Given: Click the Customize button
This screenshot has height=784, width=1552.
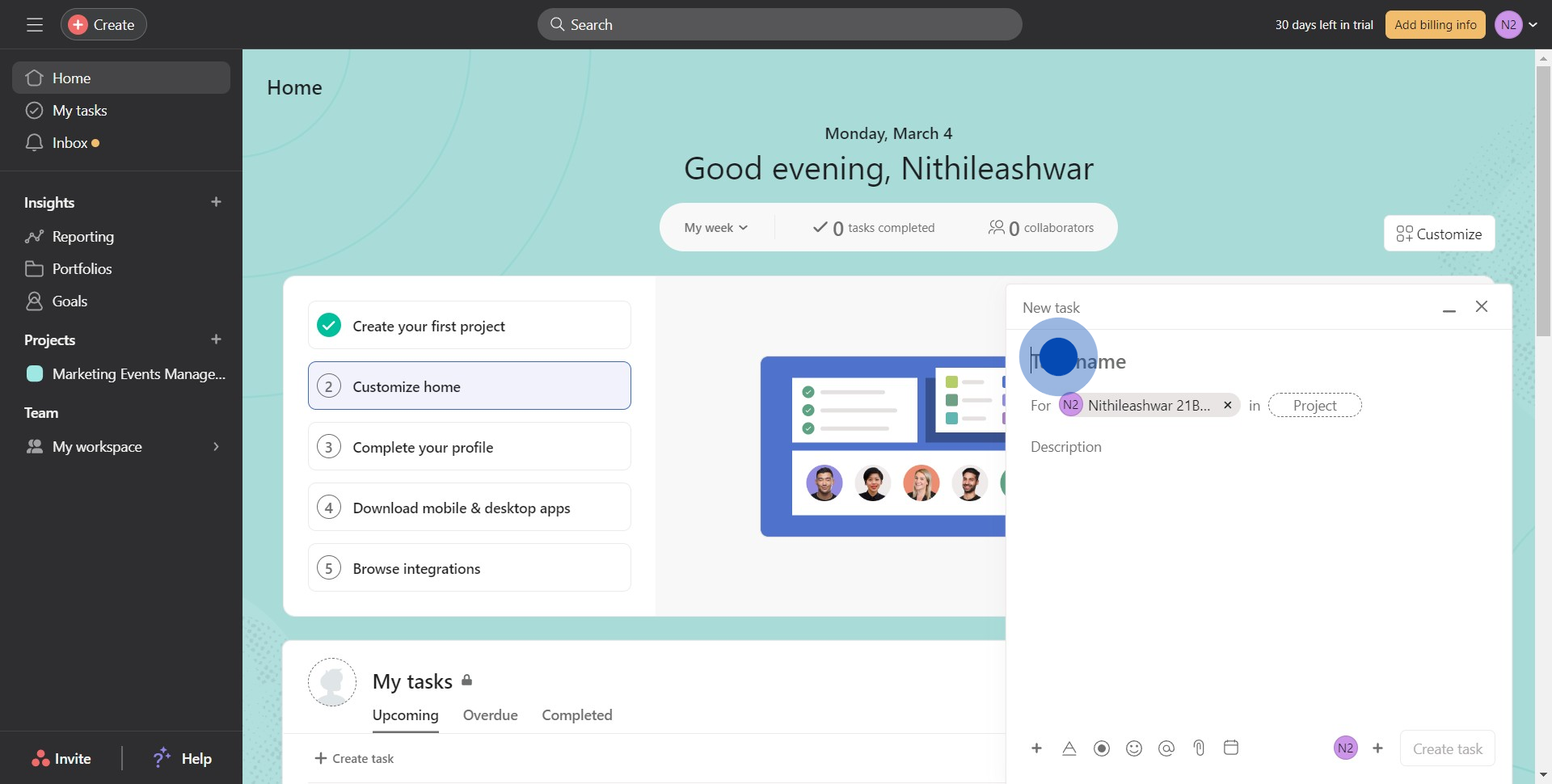Looking at the screenshot, I should pos(1439,234).
